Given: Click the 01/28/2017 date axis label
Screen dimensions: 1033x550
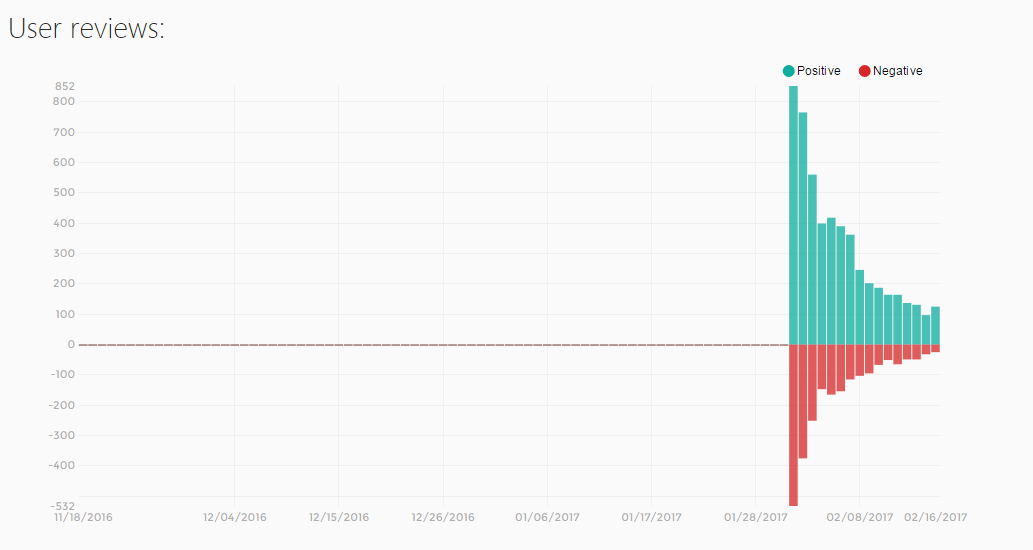Looking at the screenshot, I should coord(756,517).
